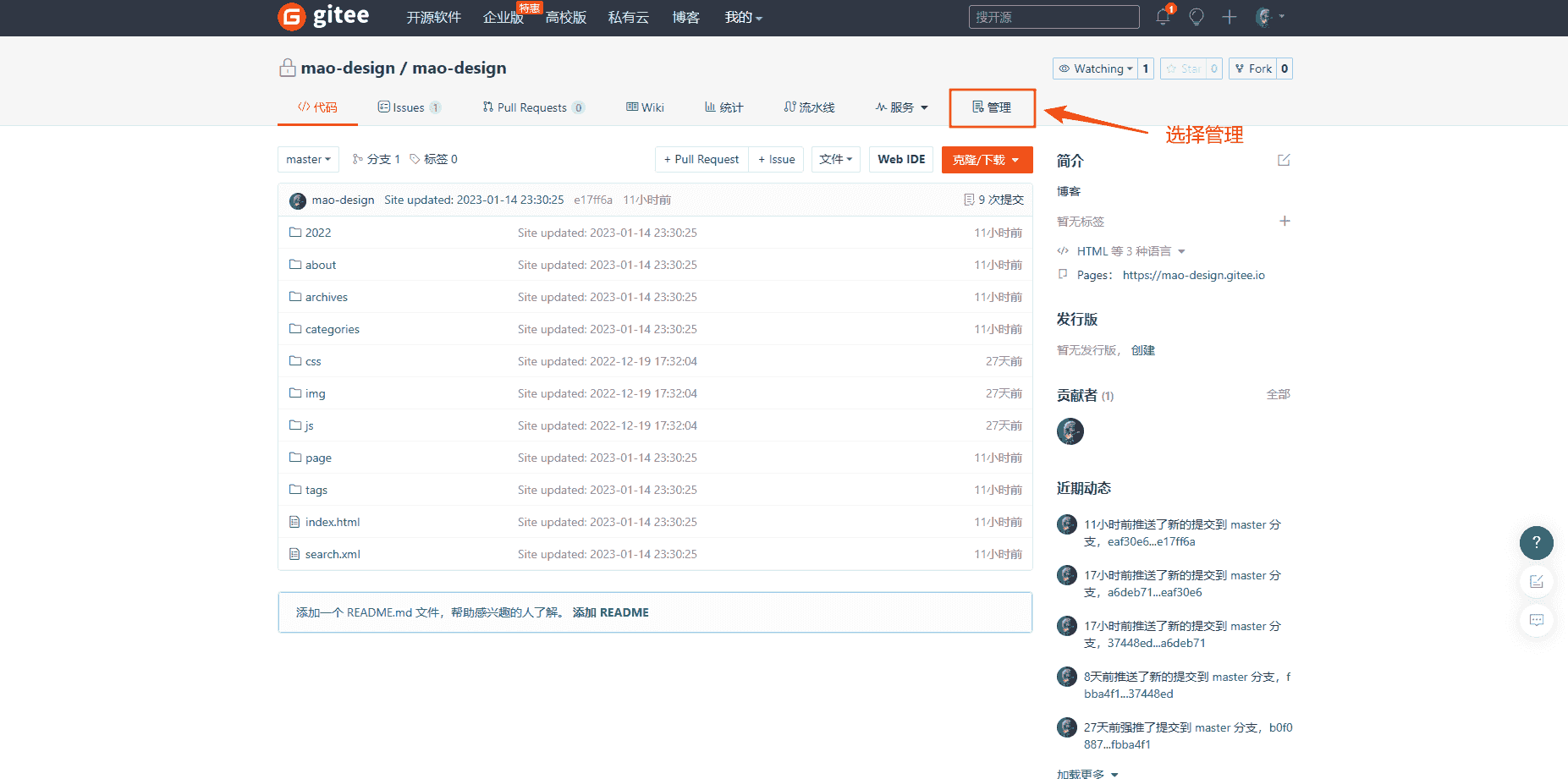Click the Gitee logo in header
Image resolution: width=1568 pixels, height=779 pixels.
(x=323, y=16)
